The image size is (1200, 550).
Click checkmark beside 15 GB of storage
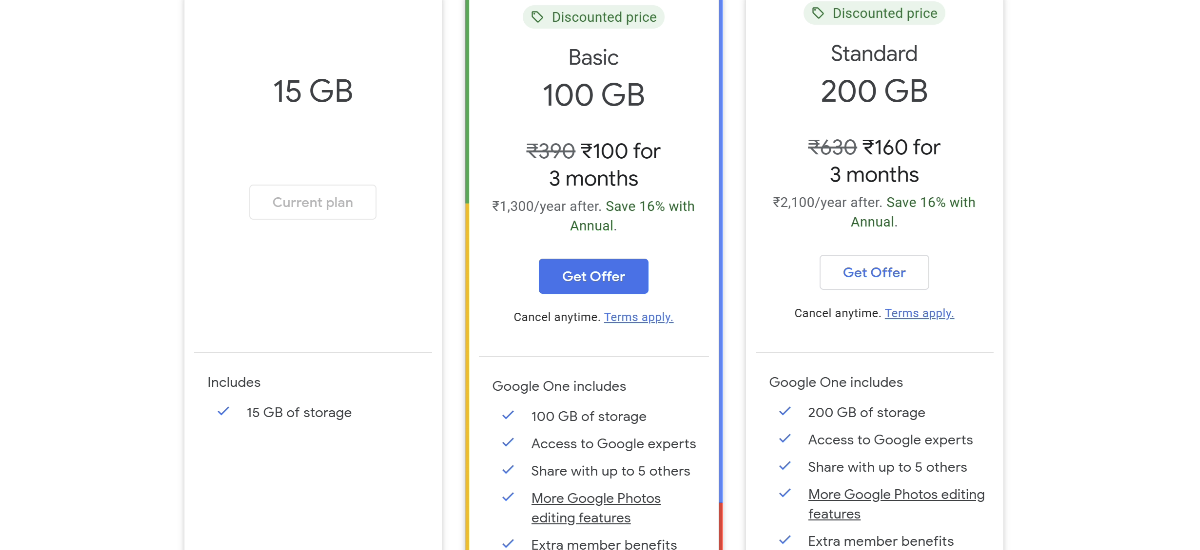pos(223,411)
